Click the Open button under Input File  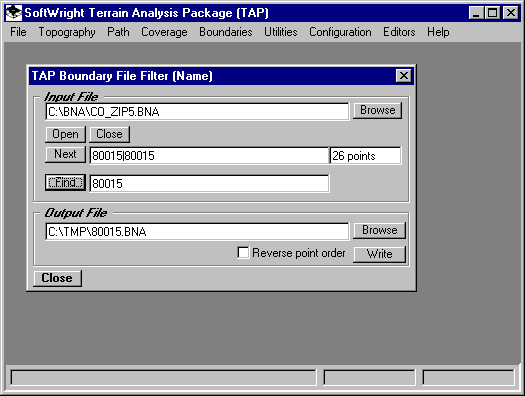point(65,134)
